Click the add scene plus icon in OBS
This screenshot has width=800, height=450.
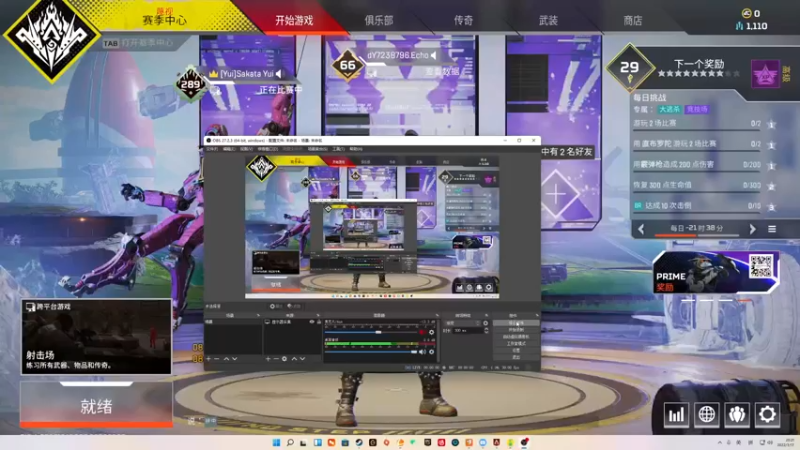[208, 359]
